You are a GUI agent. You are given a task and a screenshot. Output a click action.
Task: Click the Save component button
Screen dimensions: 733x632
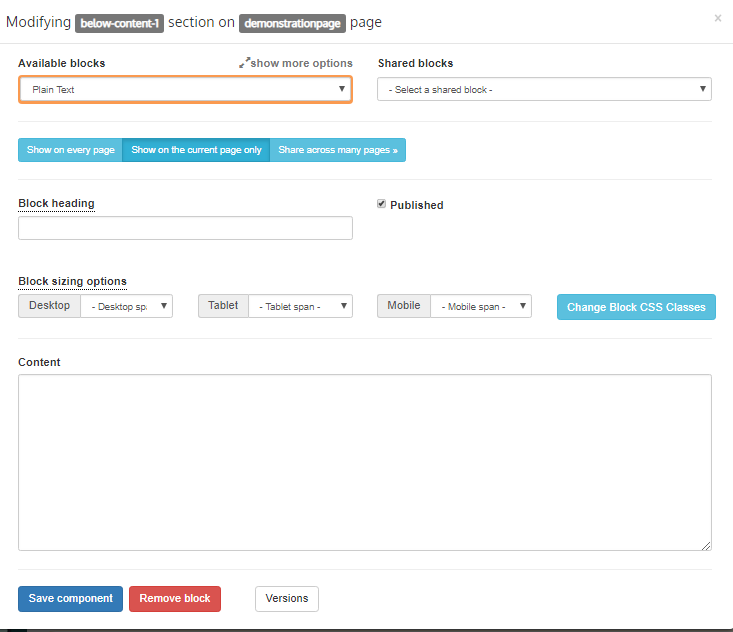click(70, 598)
